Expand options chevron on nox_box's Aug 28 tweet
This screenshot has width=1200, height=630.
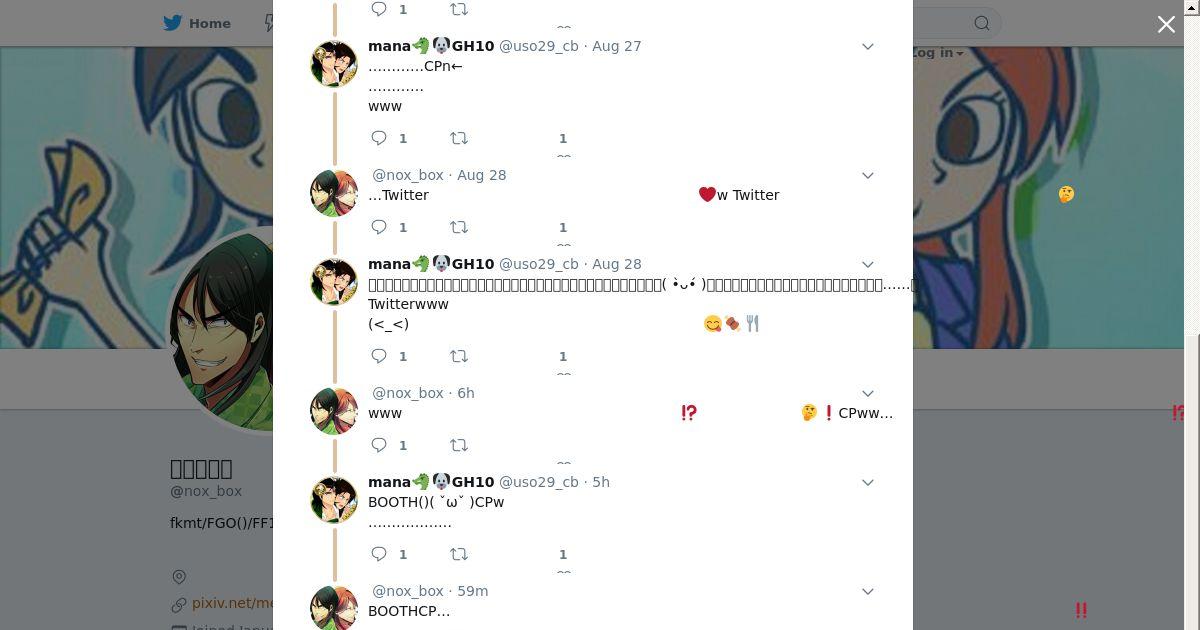[868, 175]
